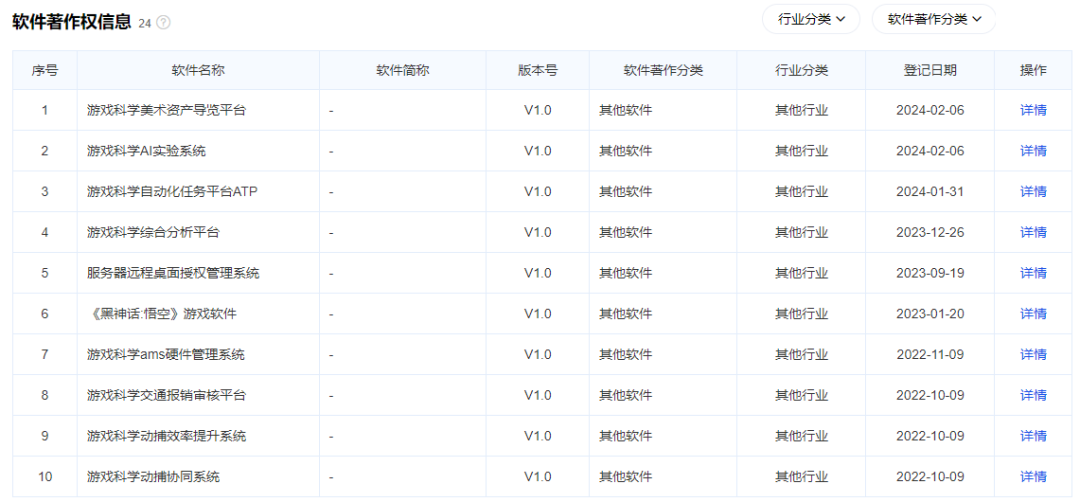Open 详情 for 游戏科学AI实验系统
This screenshot has height=502, width=1080.
point(1033,151)
